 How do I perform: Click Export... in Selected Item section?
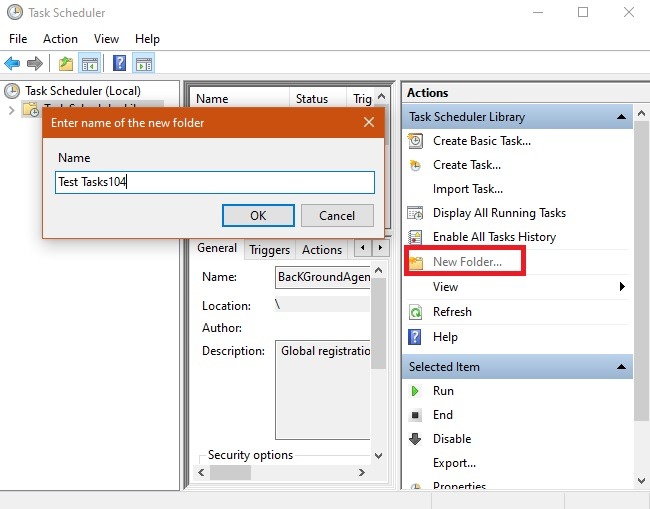[x=454, y=463]
